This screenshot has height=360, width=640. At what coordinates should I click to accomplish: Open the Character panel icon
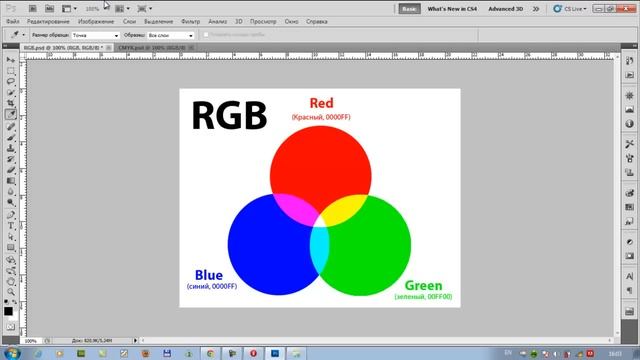[x=629, y=276]
